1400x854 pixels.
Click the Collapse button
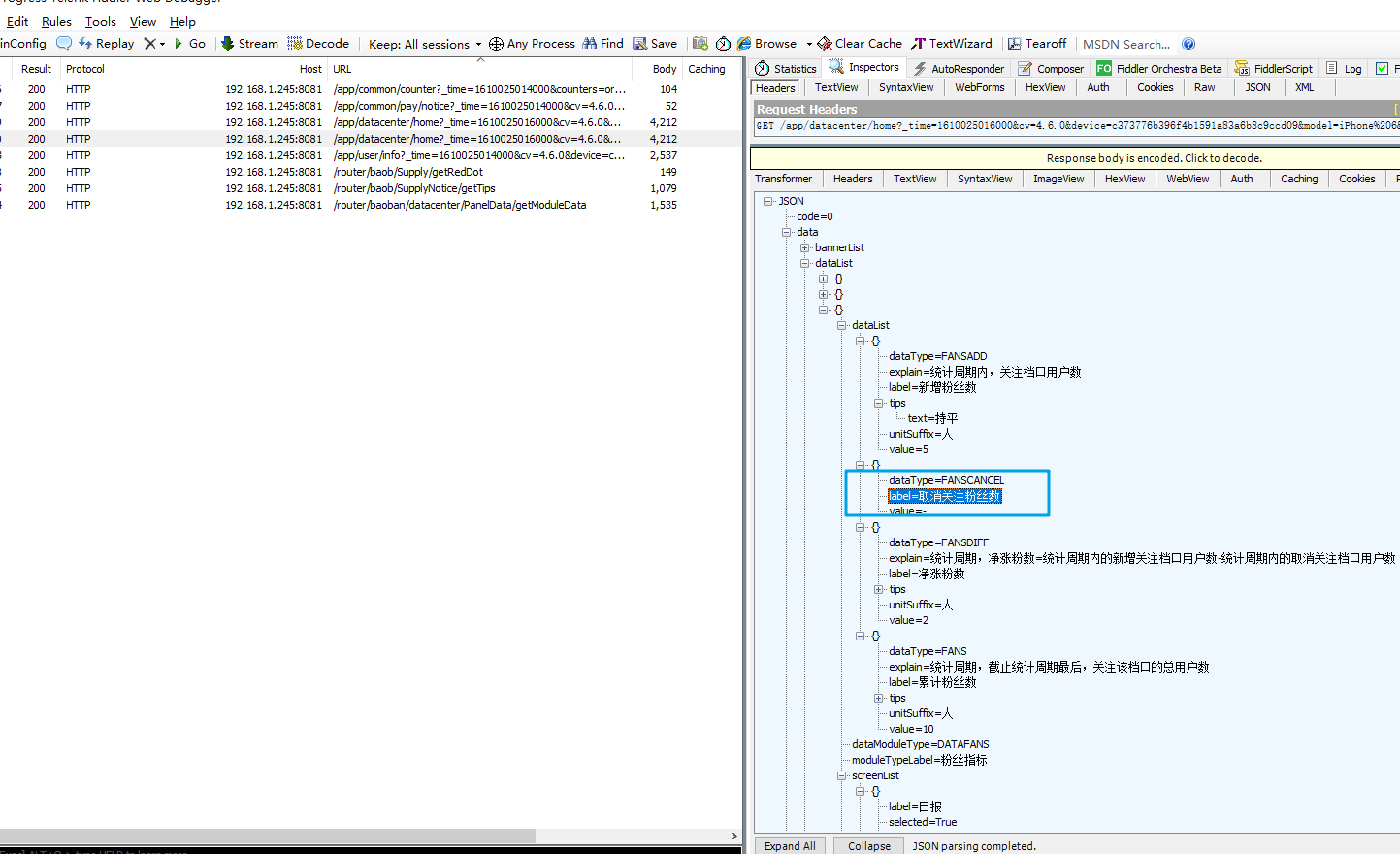869,845
